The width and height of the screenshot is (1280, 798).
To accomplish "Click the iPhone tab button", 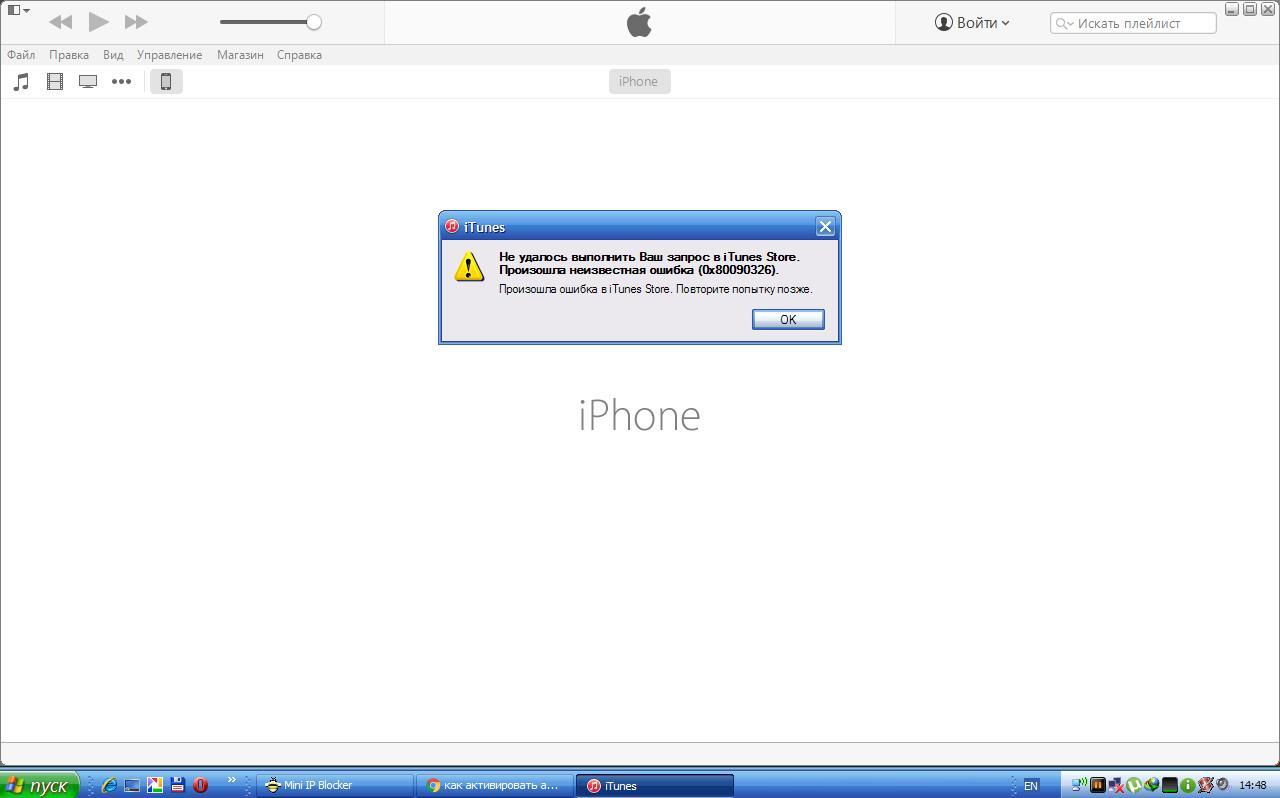I will 639,81.
